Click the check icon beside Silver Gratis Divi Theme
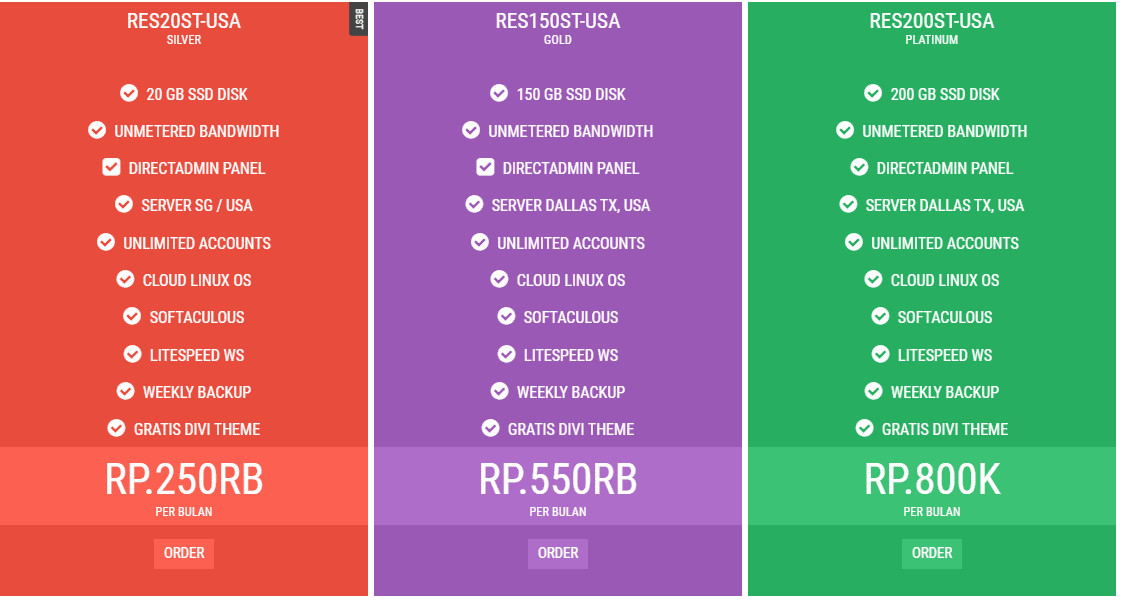 click(116, 428)
